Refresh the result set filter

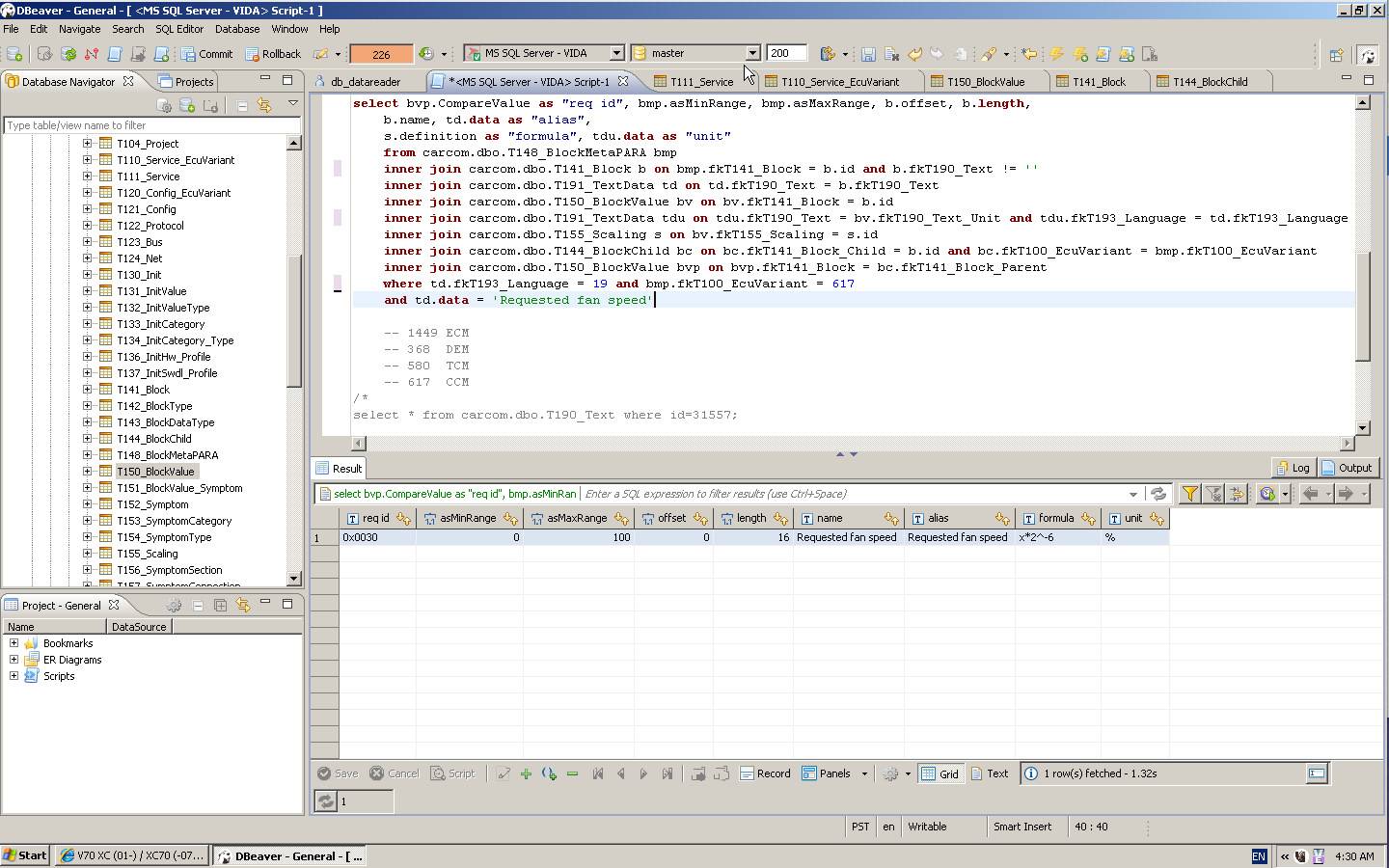1158,494
